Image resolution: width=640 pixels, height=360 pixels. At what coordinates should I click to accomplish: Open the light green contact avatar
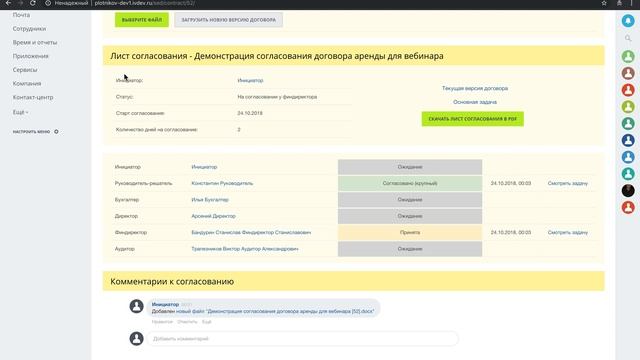pyautogui.click(x=628, y=56)
